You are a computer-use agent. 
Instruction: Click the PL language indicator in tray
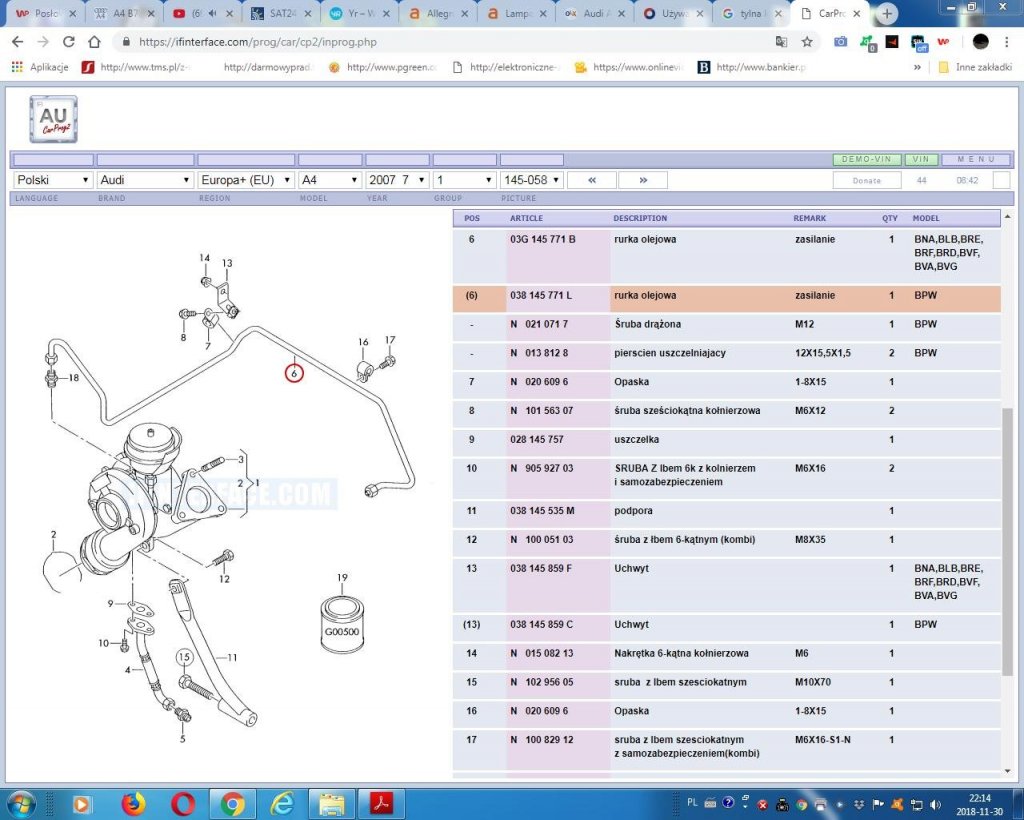coord(692,802)
